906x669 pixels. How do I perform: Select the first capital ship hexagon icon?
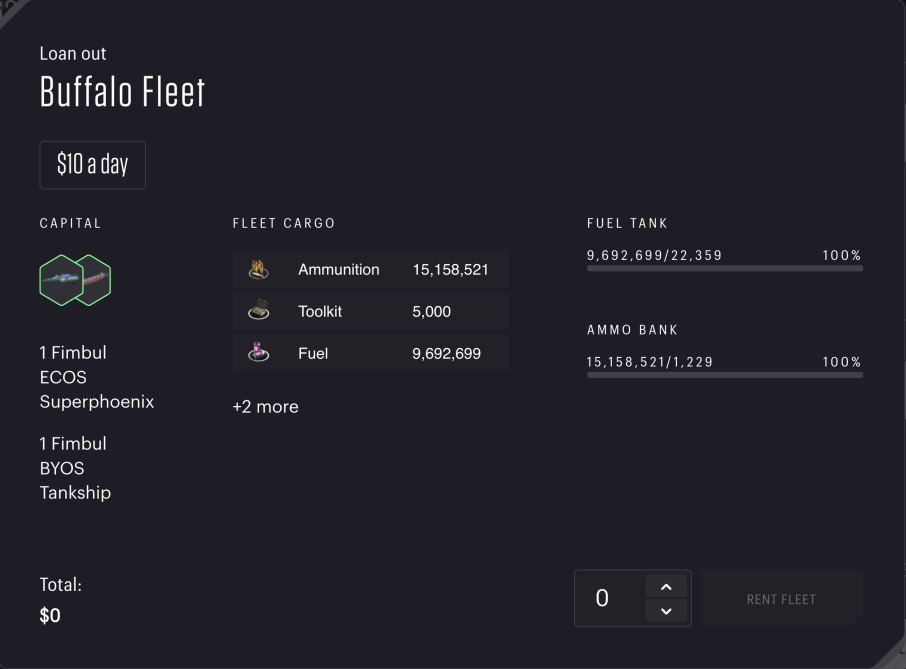click(x=60, y=280)
